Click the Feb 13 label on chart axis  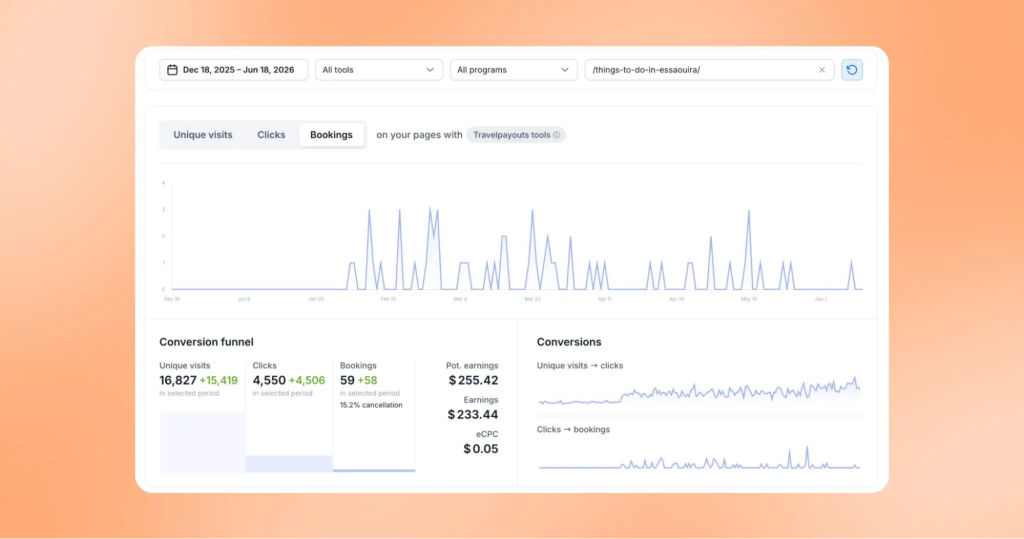pyautogui.click(x=388, y=299)
